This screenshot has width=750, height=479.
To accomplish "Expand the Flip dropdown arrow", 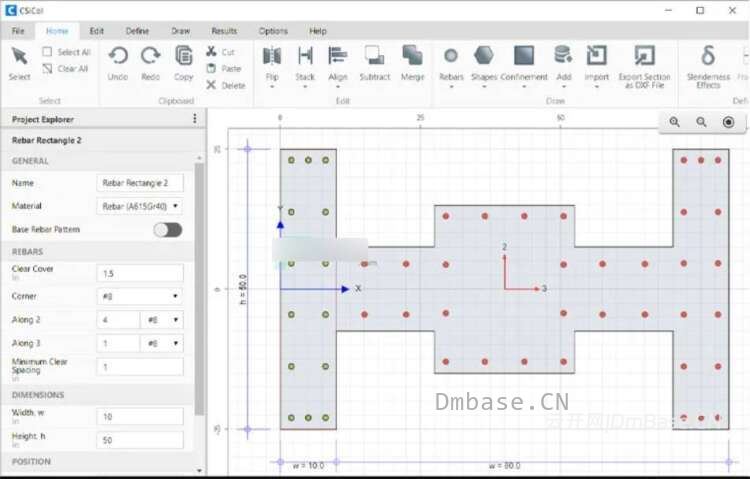I will [272, 87].
